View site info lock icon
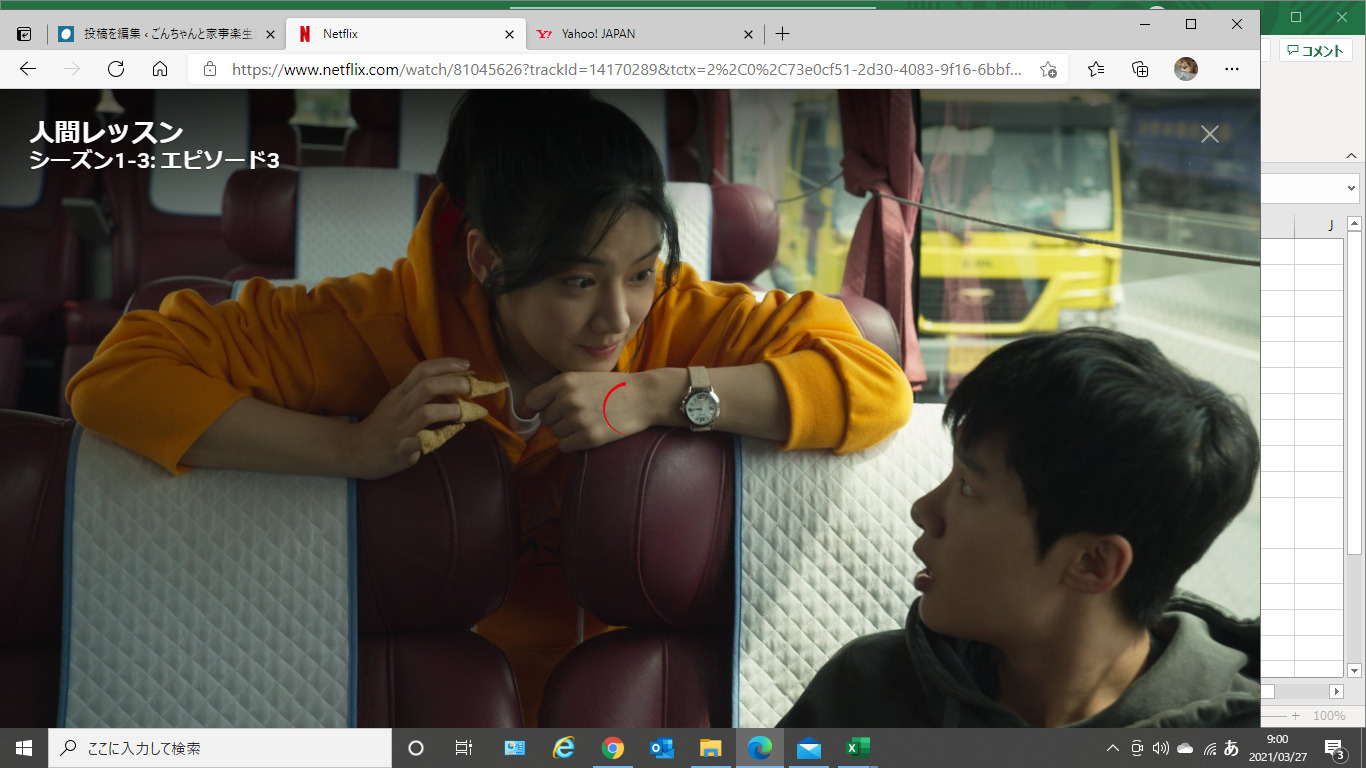 [x=210, y=69]
